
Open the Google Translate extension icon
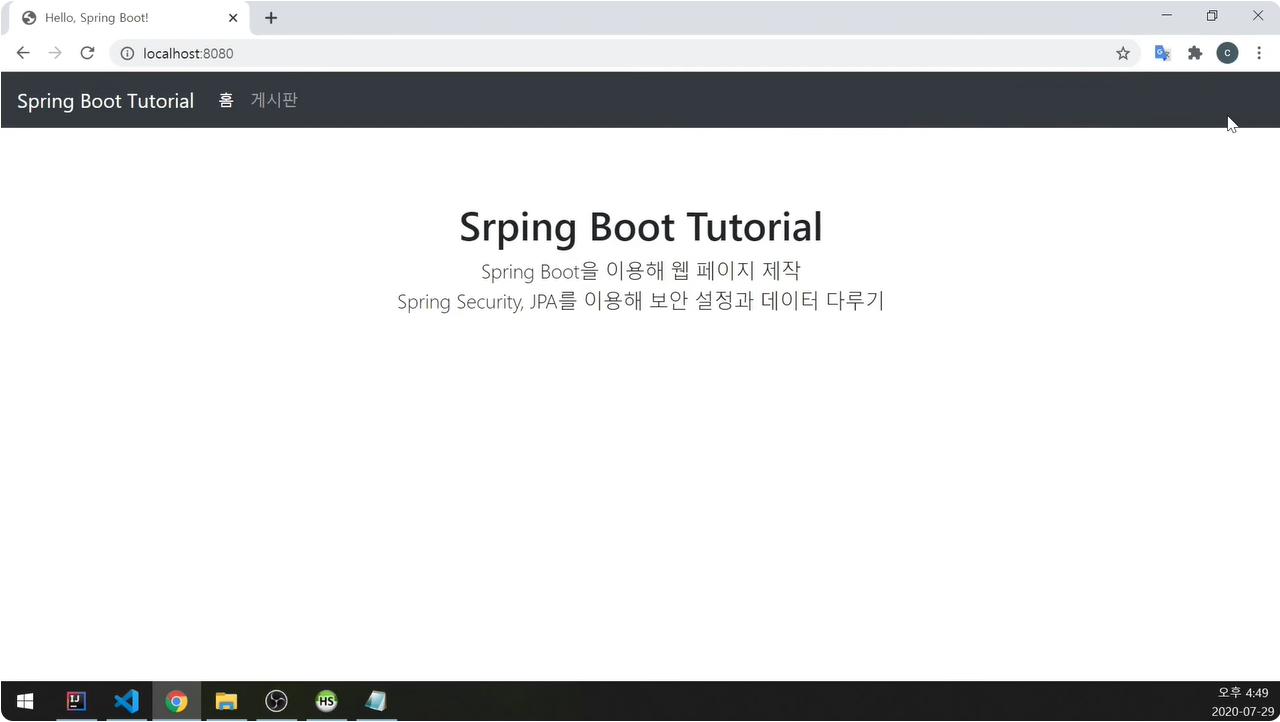point(1162,53)
